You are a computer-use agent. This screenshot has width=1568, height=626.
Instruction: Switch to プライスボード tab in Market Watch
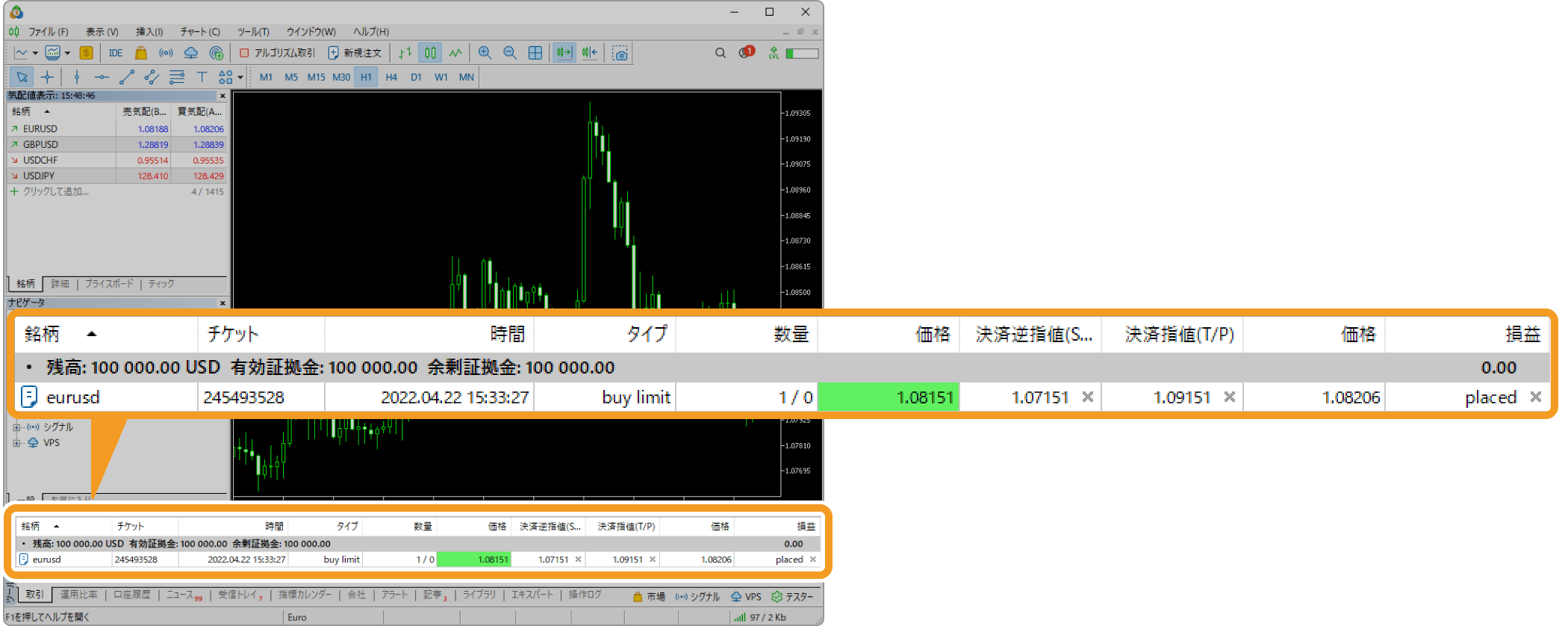109,284
